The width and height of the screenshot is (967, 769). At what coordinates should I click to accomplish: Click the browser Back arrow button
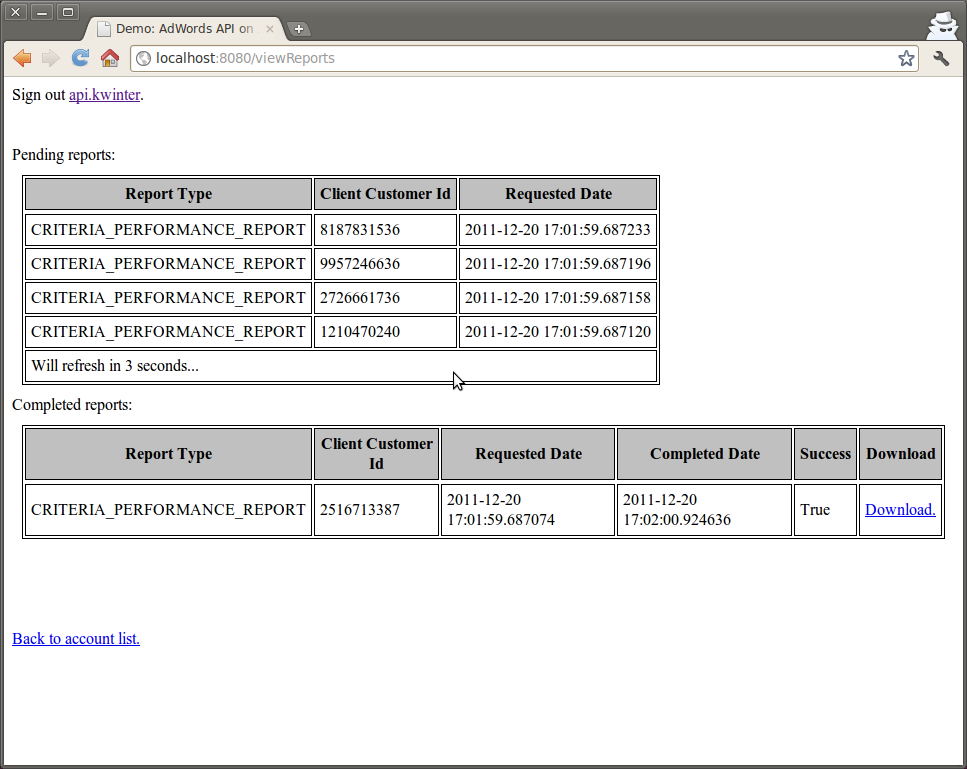click(x=22, y=58)
